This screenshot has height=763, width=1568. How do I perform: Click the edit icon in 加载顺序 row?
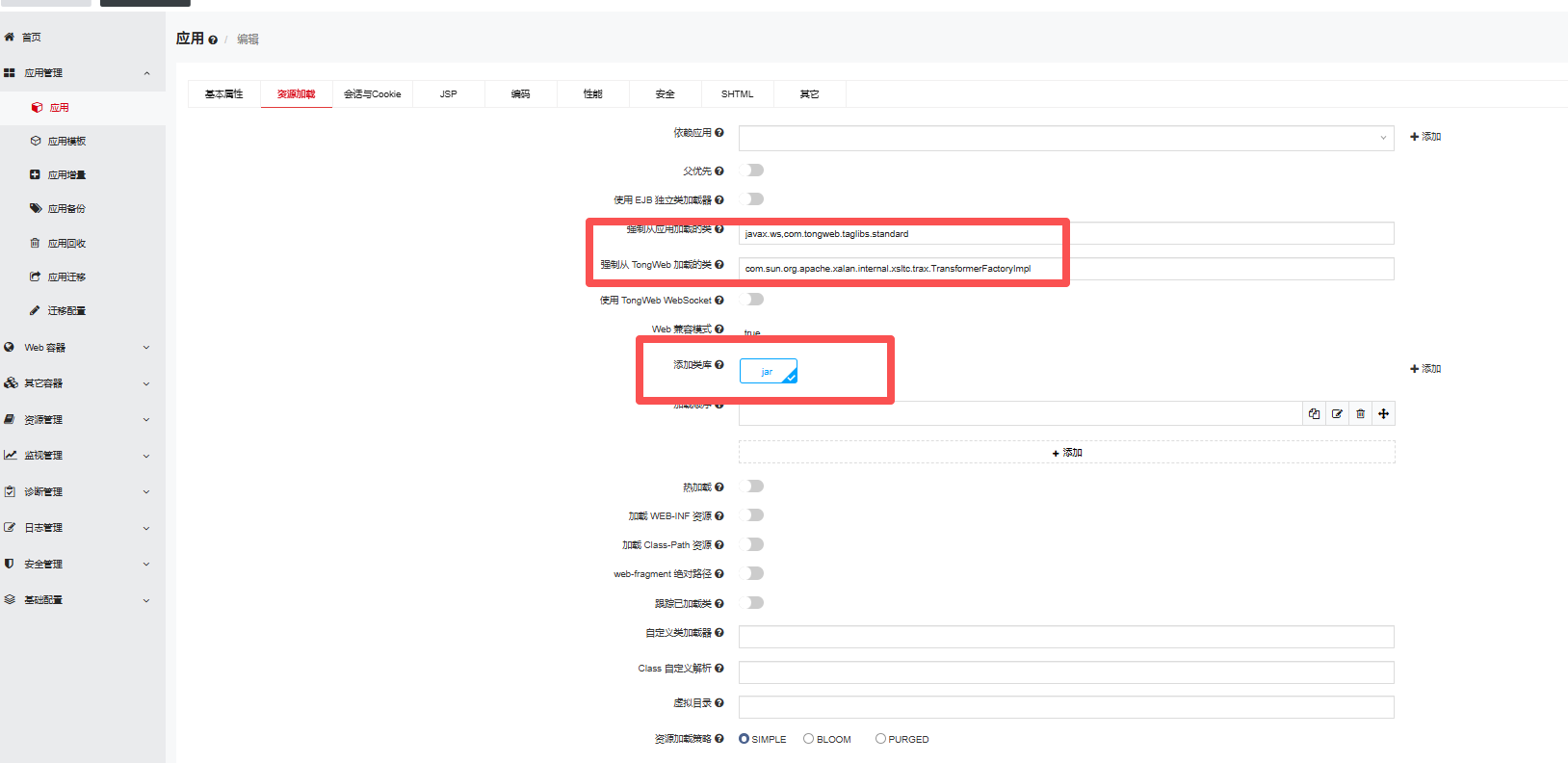pyautogui.click(x=1338, y=413)
